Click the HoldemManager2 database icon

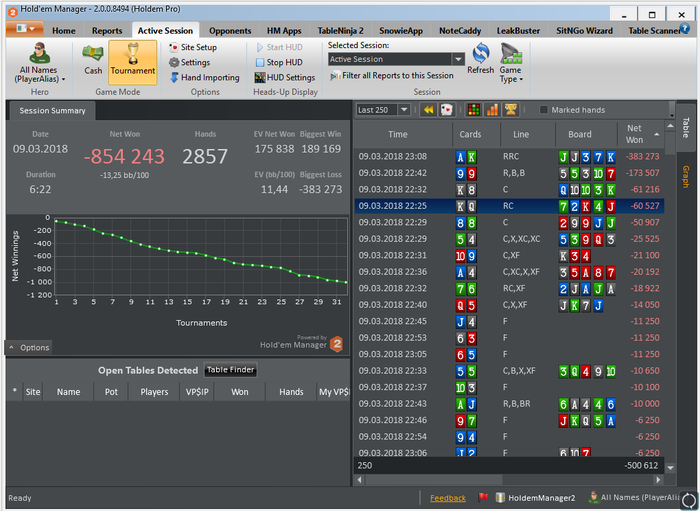[500, 497]
